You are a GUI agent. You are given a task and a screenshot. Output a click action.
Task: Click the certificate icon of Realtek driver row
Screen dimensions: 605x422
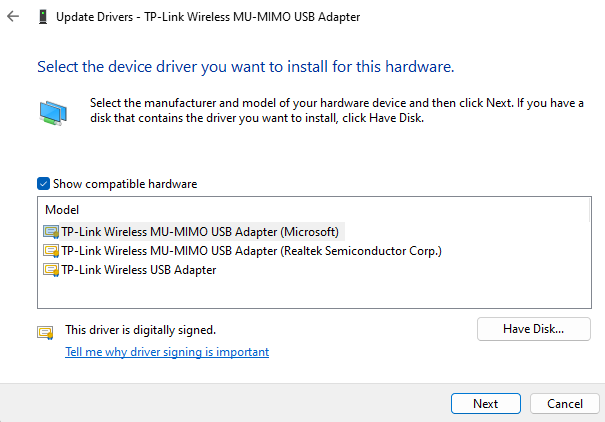[51, 251]
